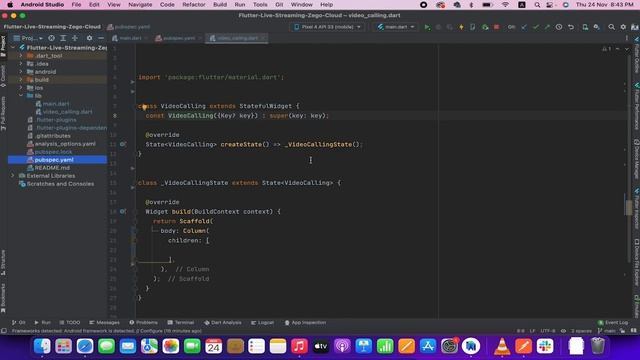The height and width of the screenshot is (360, 640).
Task: Select opened file target icon in Project panel
Action: [x=51, y=38]
